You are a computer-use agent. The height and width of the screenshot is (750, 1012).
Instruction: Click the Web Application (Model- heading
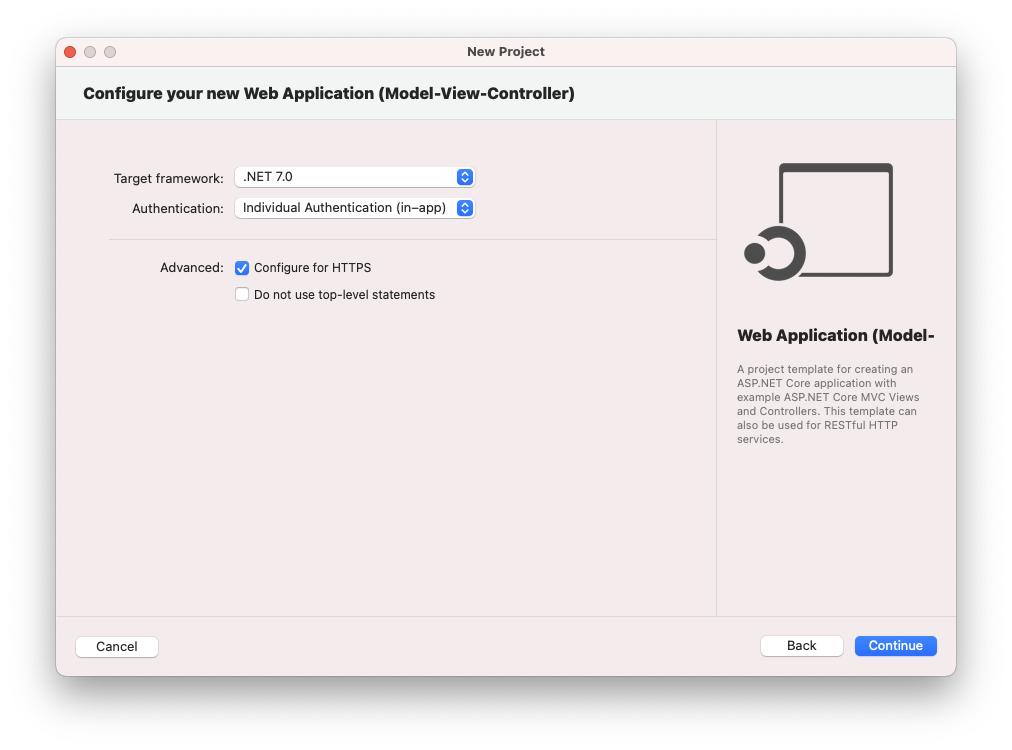836,336
